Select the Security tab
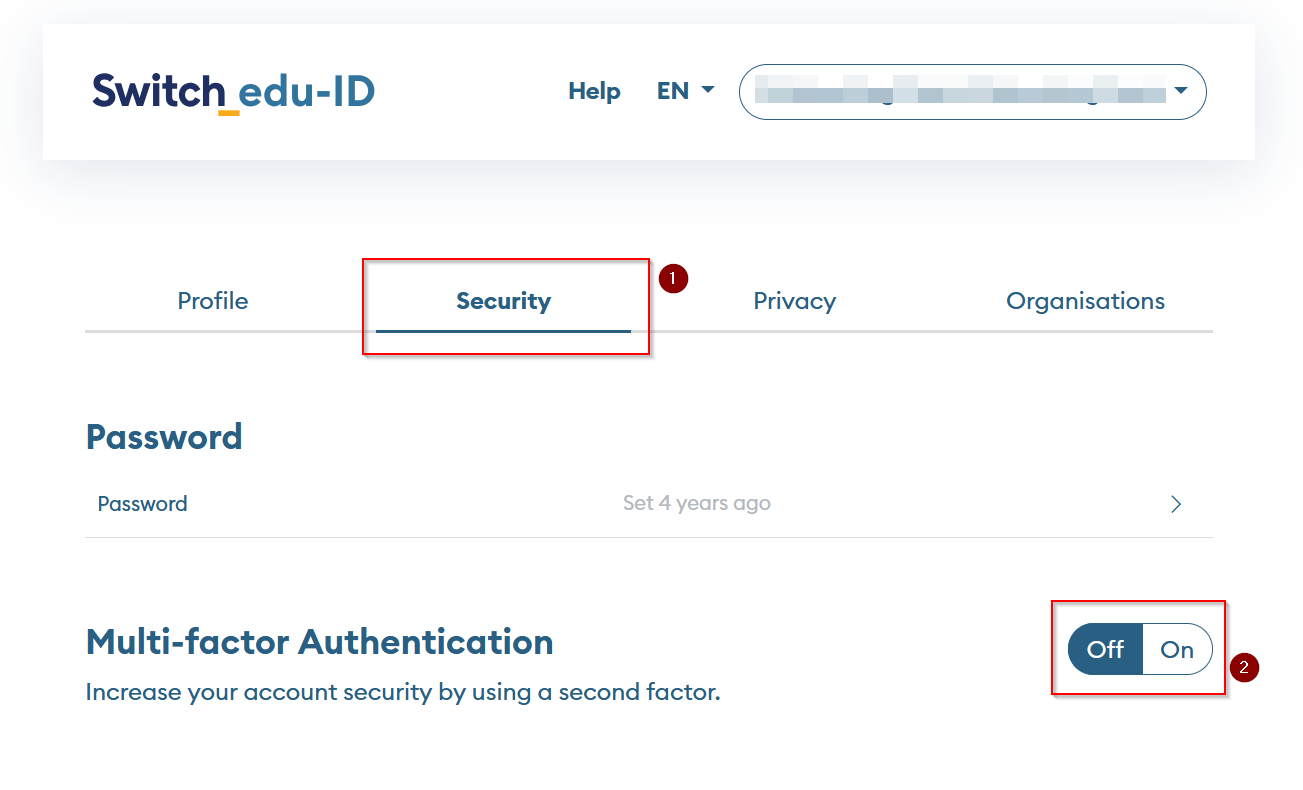The image size is (1303, 790). point(503,301)
